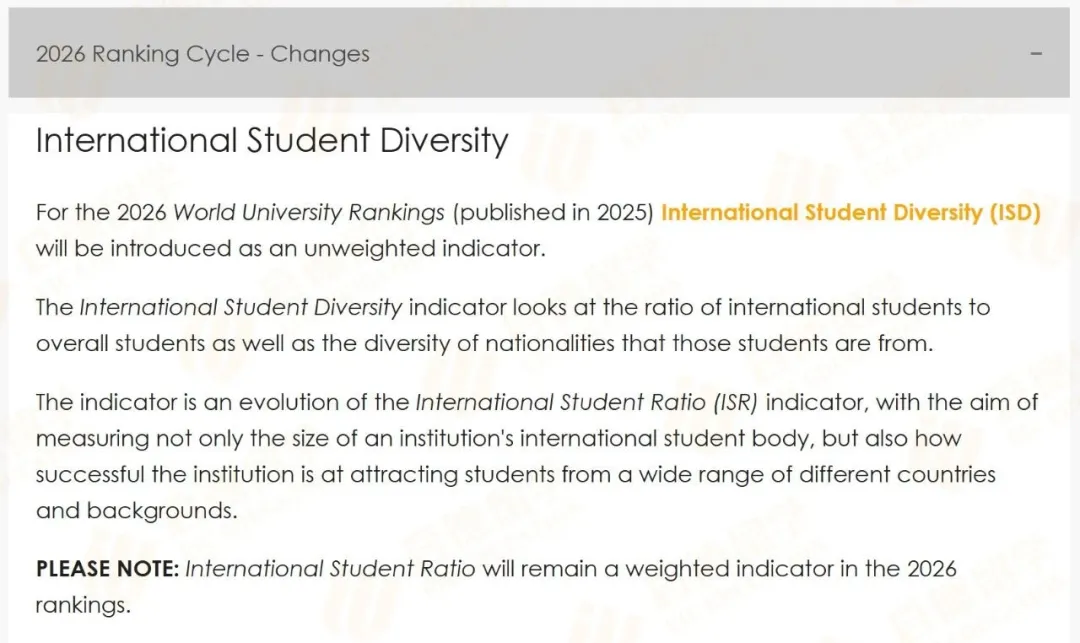Click the line starting 'measuring not only the size'
This screenshot has width=1080, height=643.
click(x=498, y=439)
